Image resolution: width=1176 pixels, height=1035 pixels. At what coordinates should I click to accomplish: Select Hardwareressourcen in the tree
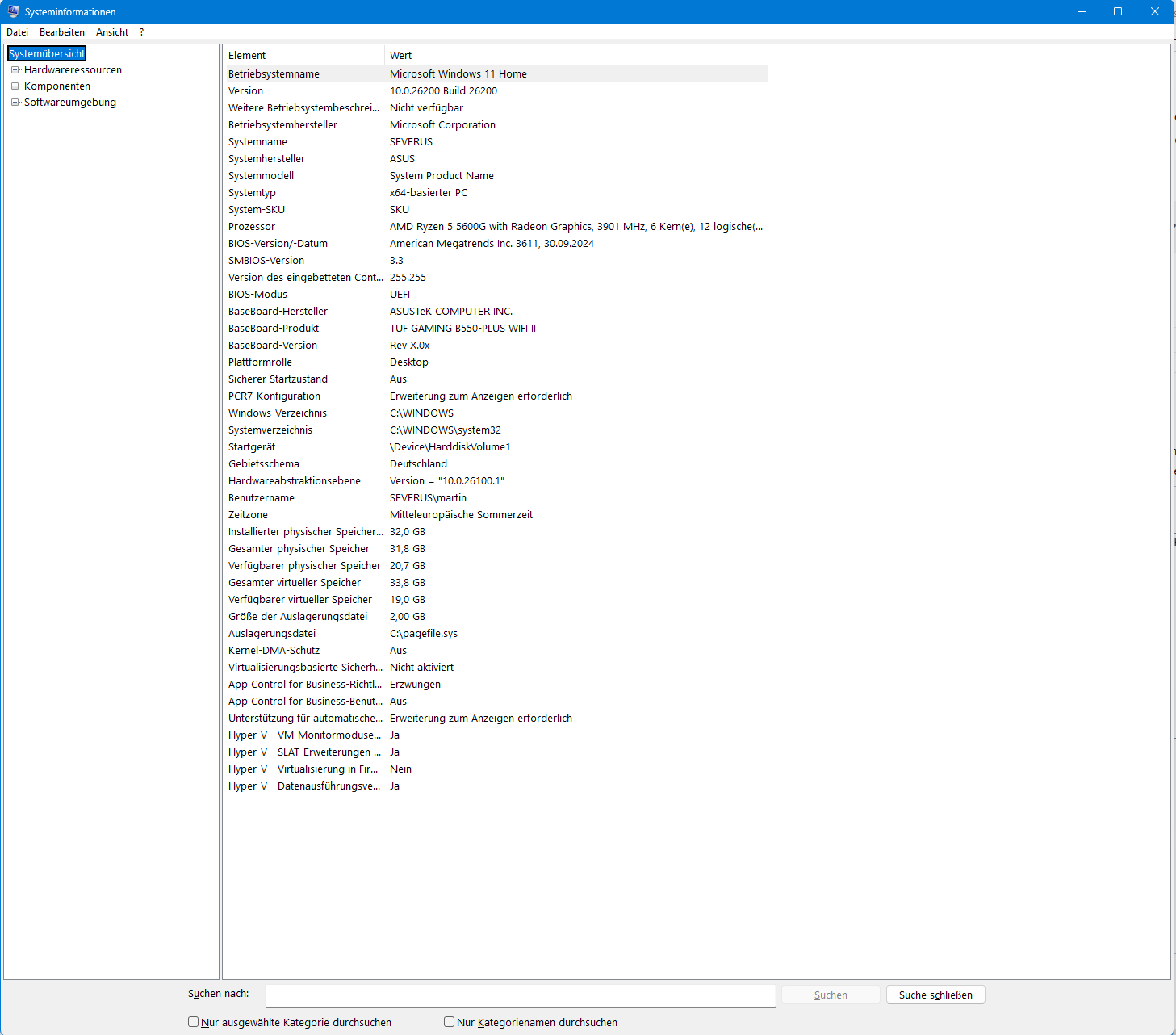point(73,69)
